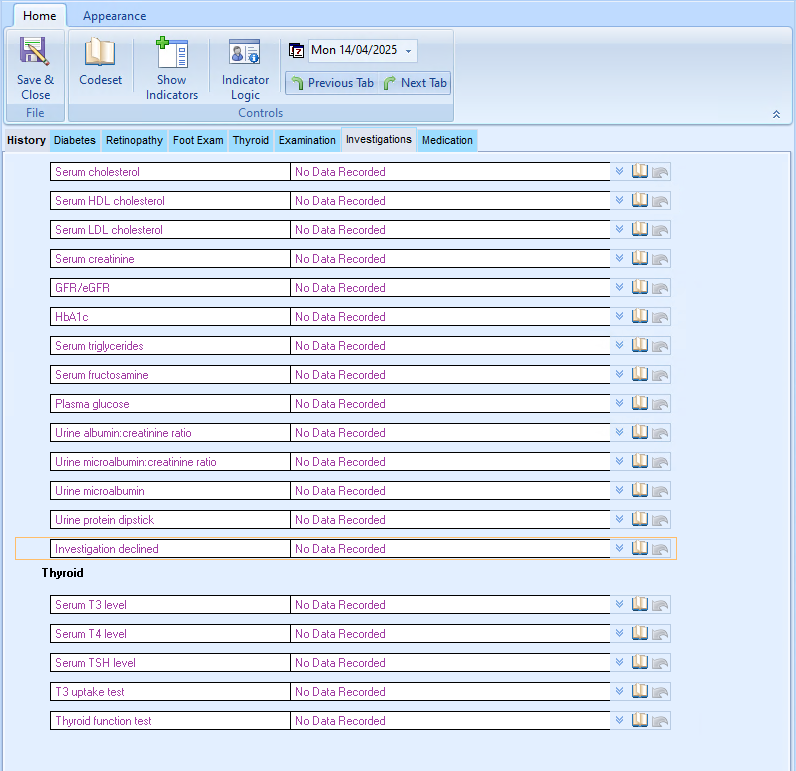This screenshot has height=771, width=796.
Task: Open codeset book for Thyroid function test
Action: tap(640, 720)
